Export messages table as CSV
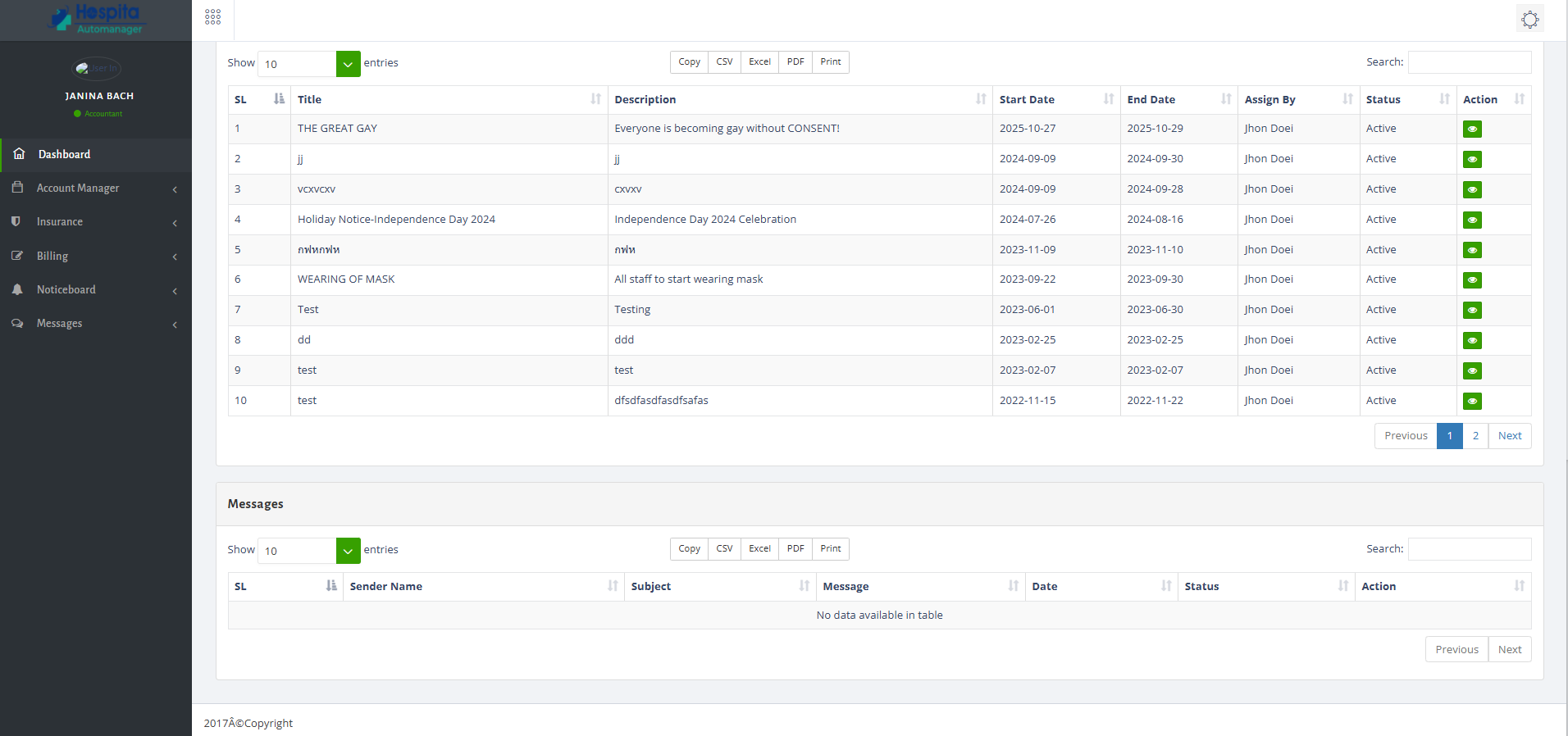 coord(724,549)
